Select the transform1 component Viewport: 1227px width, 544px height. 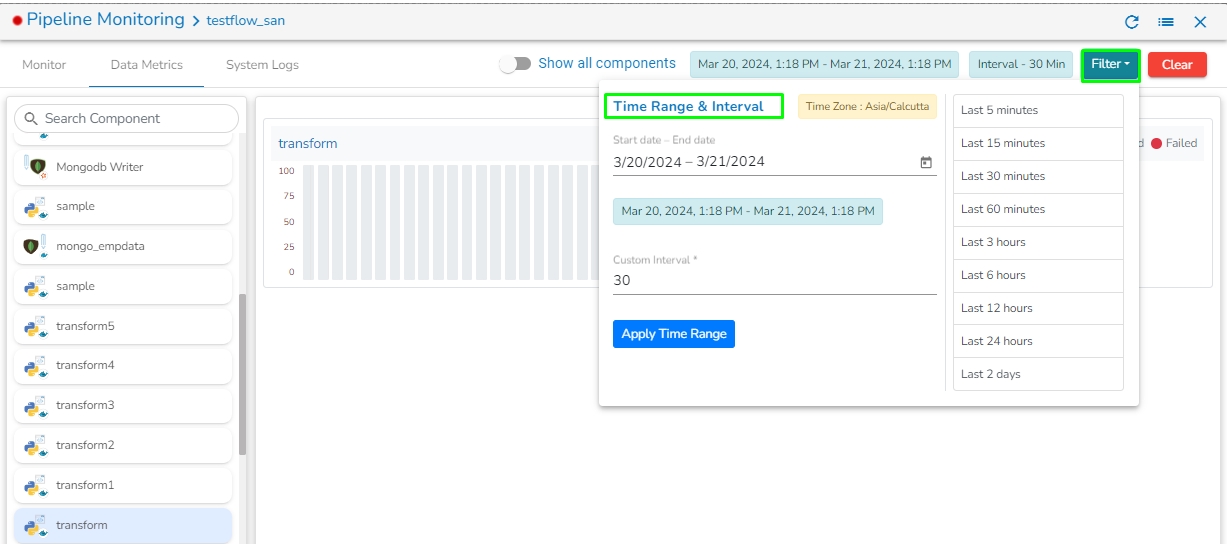(123, 485)
